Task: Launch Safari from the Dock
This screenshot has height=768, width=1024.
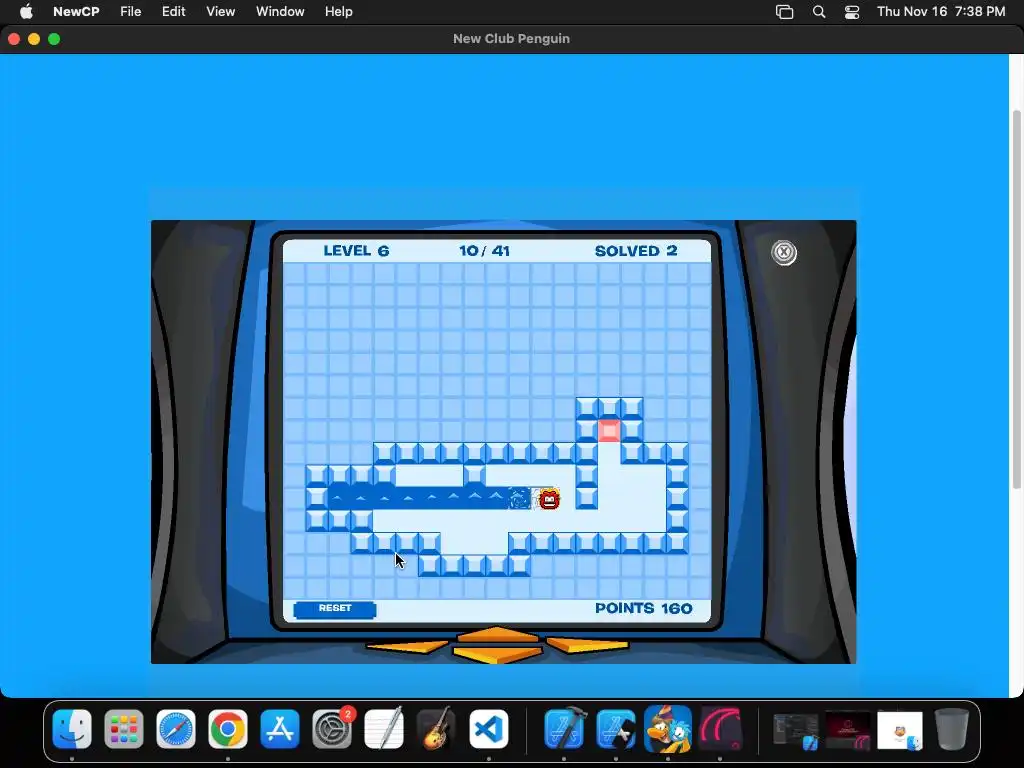Action: (176, 729)
